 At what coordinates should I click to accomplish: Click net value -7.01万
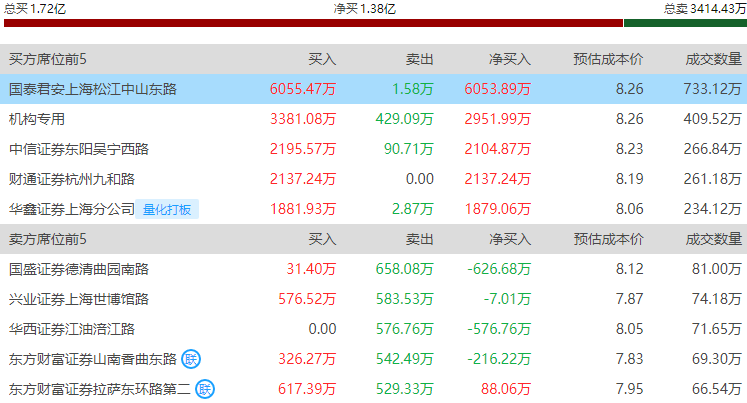click(x=507, y=299)
